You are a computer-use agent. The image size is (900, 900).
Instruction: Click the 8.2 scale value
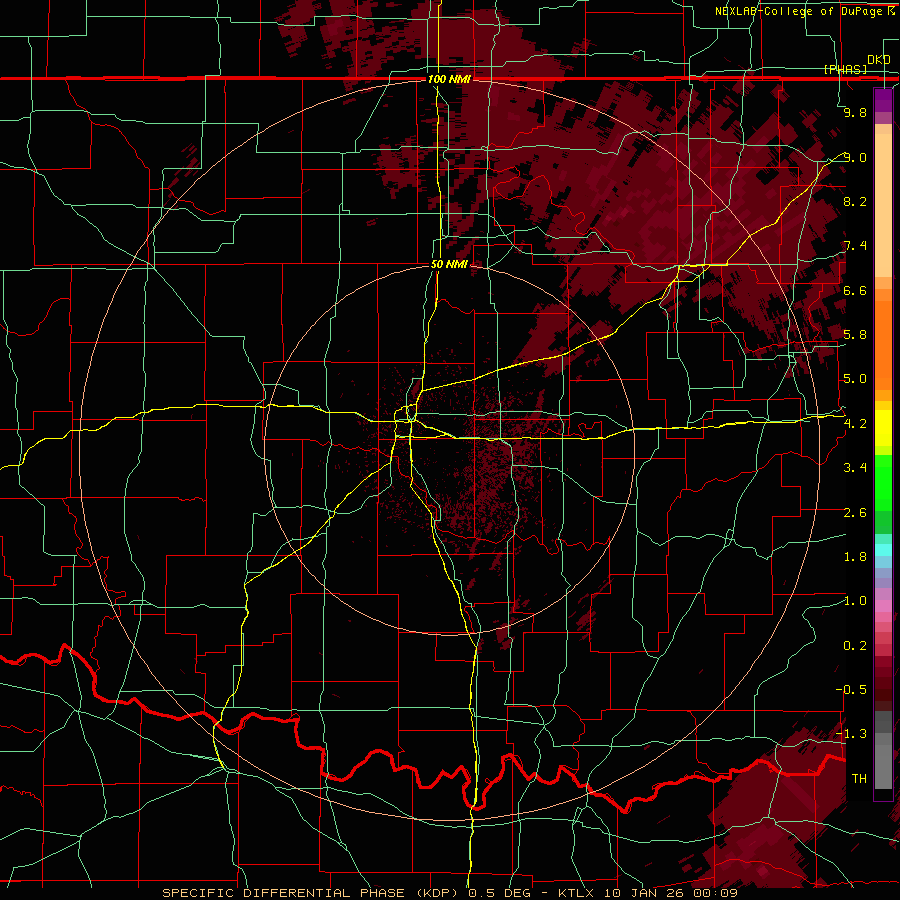pyautogui.click(x=855, y=201)
